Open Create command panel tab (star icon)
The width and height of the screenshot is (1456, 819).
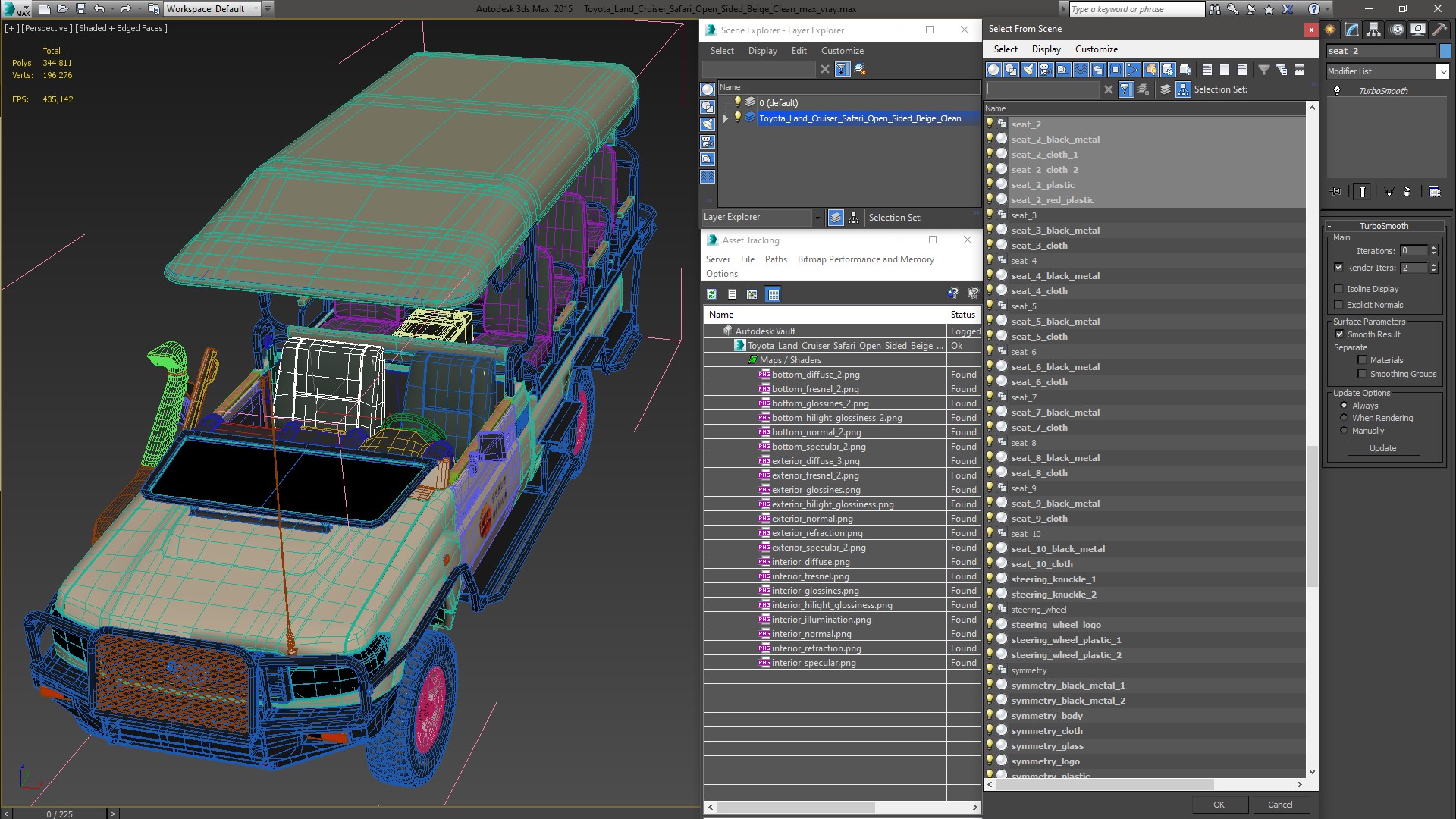click(1330, 30)
